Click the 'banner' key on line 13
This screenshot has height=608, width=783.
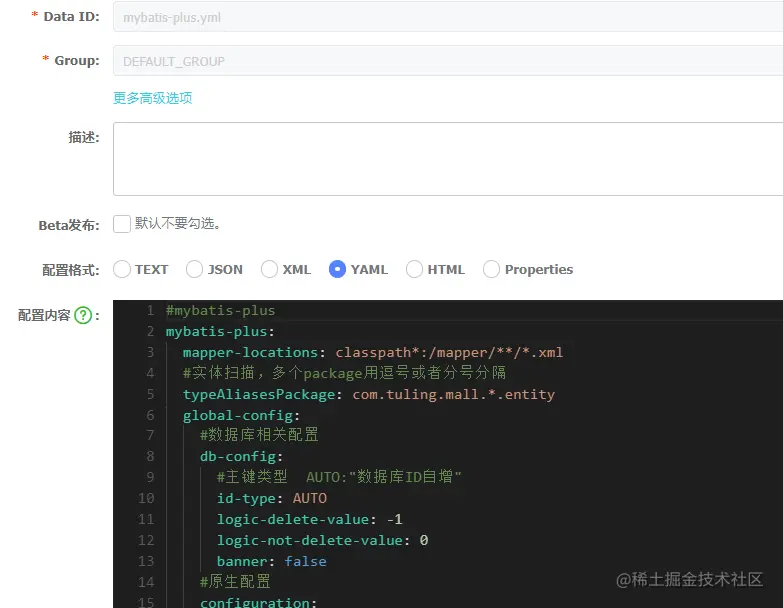242,561
